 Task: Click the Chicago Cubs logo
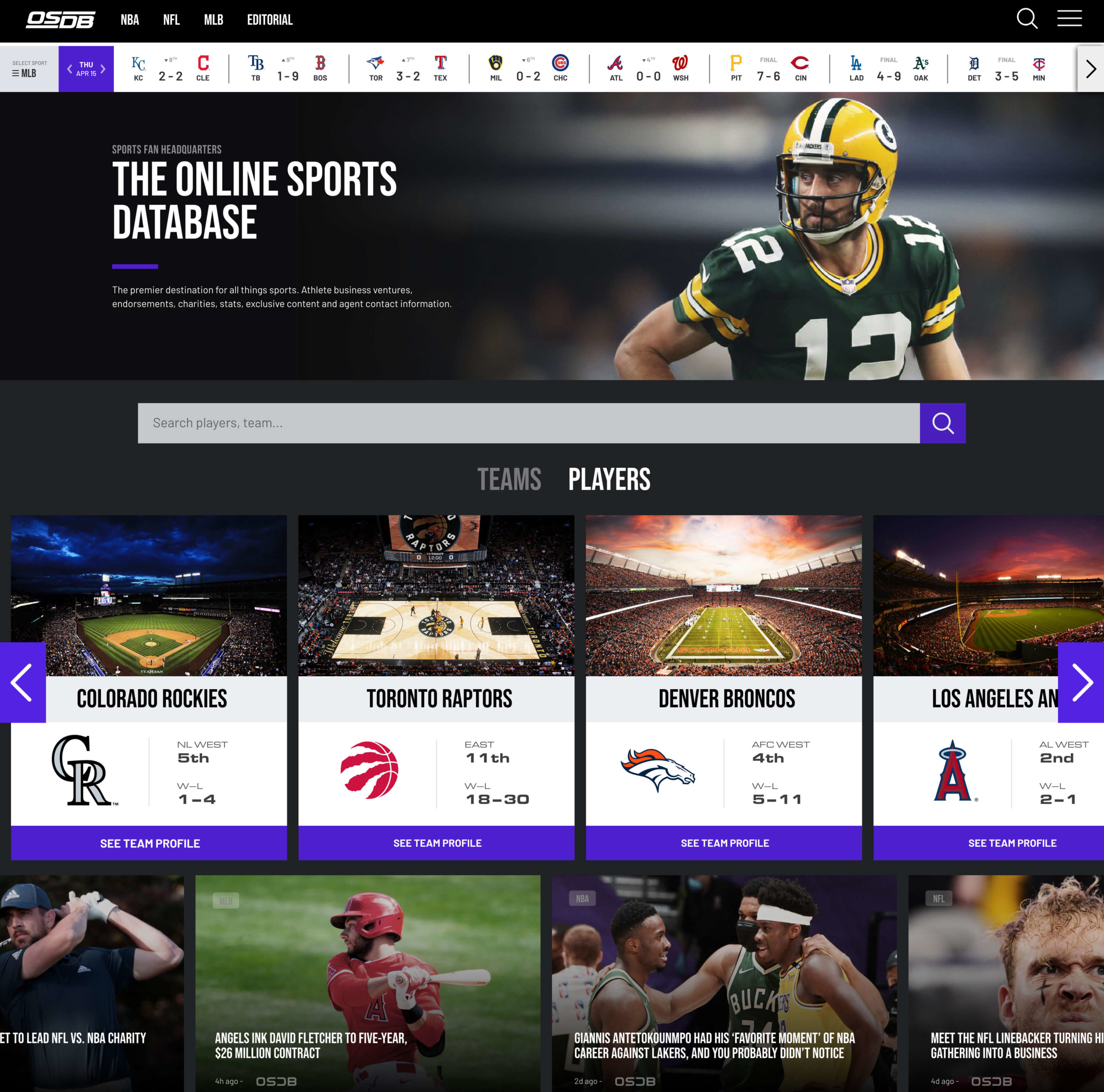tap(561, 63)
